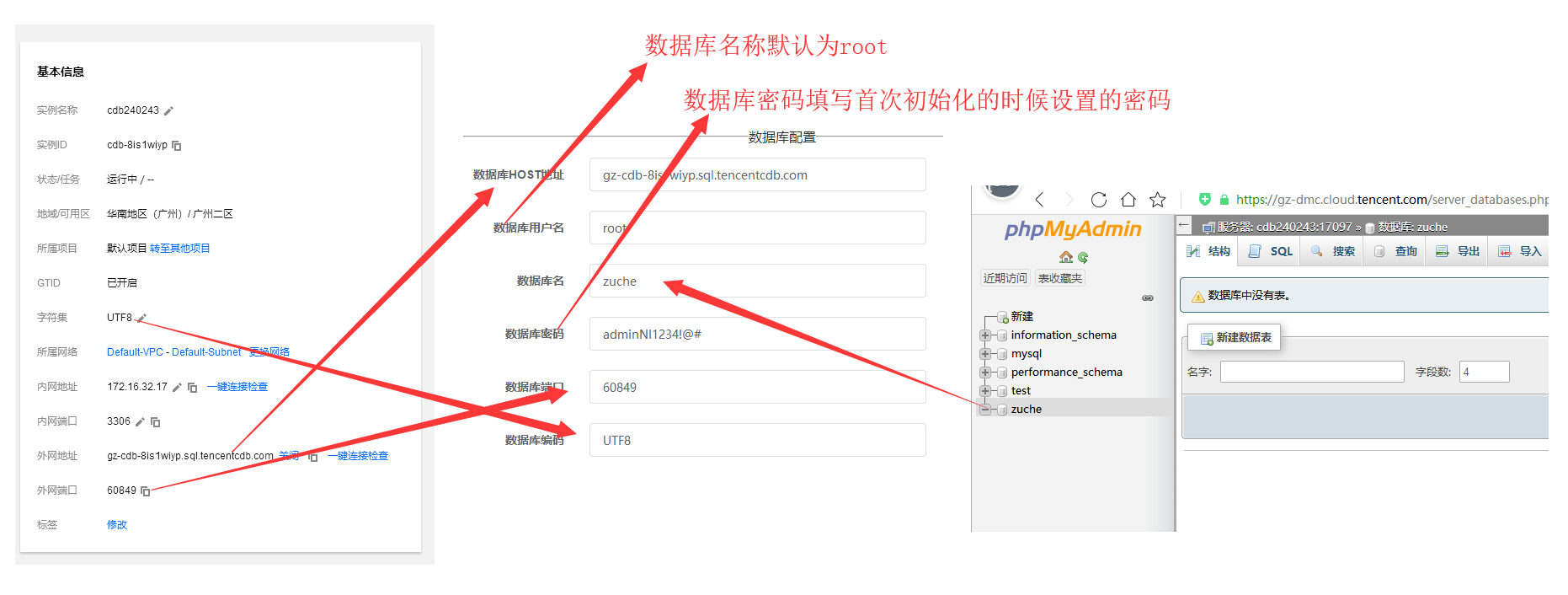The width and height of the screenshot is (1568, 595).
Task: Click the browser home icon
Action: click(x=1128, y=200)
